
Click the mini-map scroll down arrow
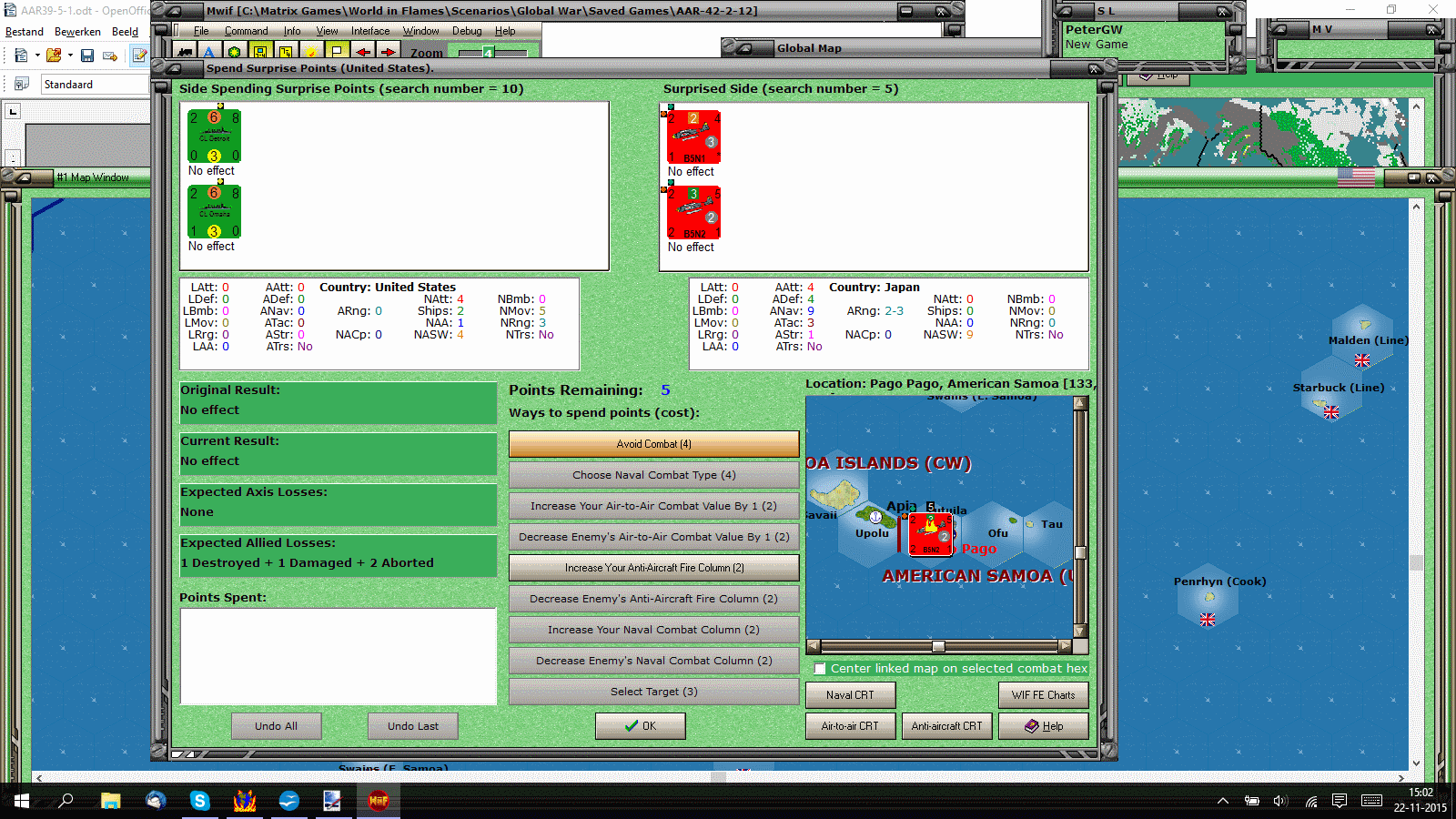click(1080, 631)
